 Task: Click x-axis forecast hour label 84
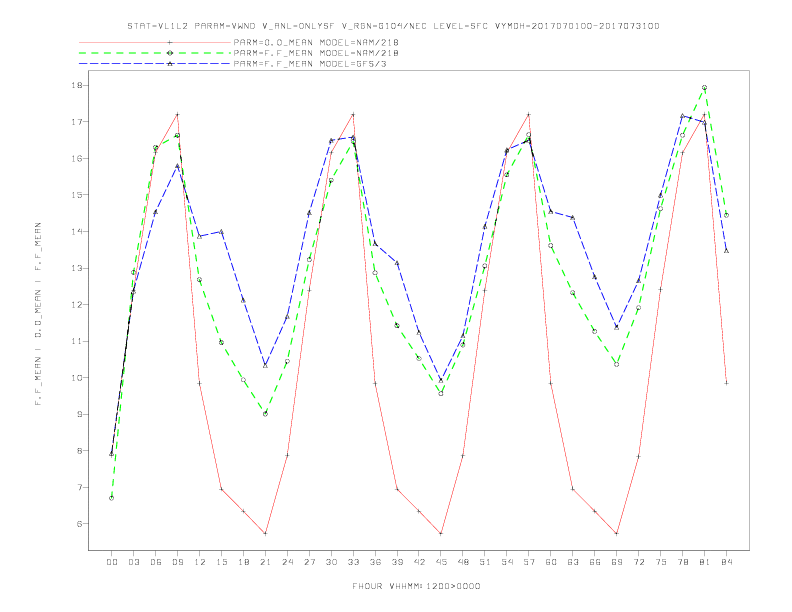pyautogui.click(x=726, y=562)
